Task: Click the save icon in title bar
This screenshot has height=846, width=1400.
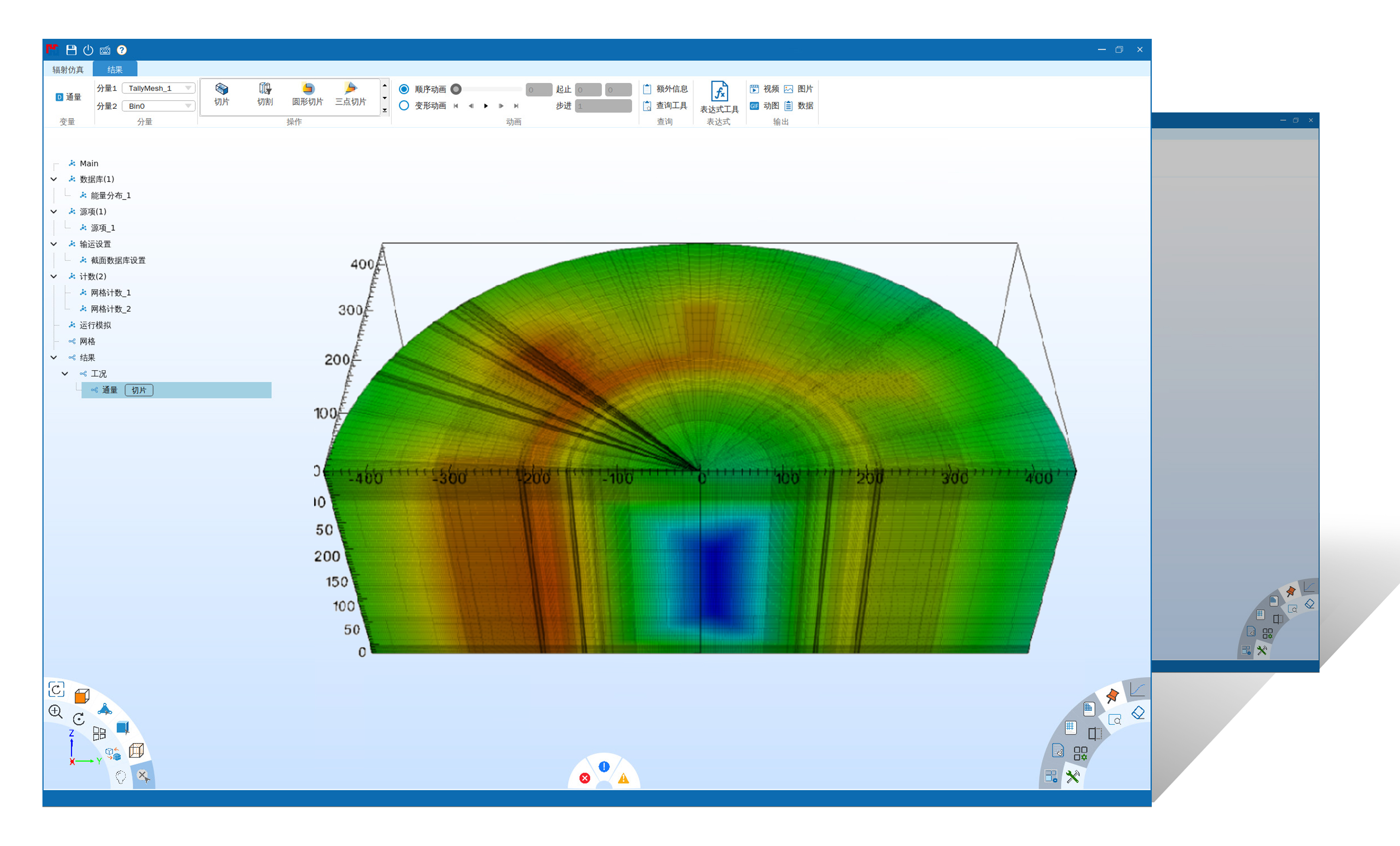Action: click(x=71, y=50)
